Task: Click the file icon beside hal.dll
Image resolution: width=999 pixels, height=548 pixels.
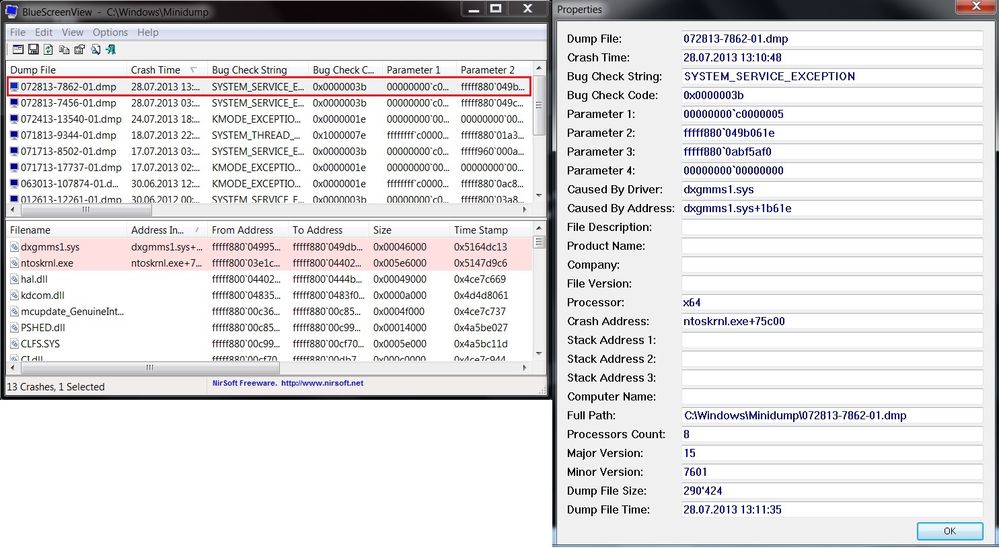Action: point(14,279)
